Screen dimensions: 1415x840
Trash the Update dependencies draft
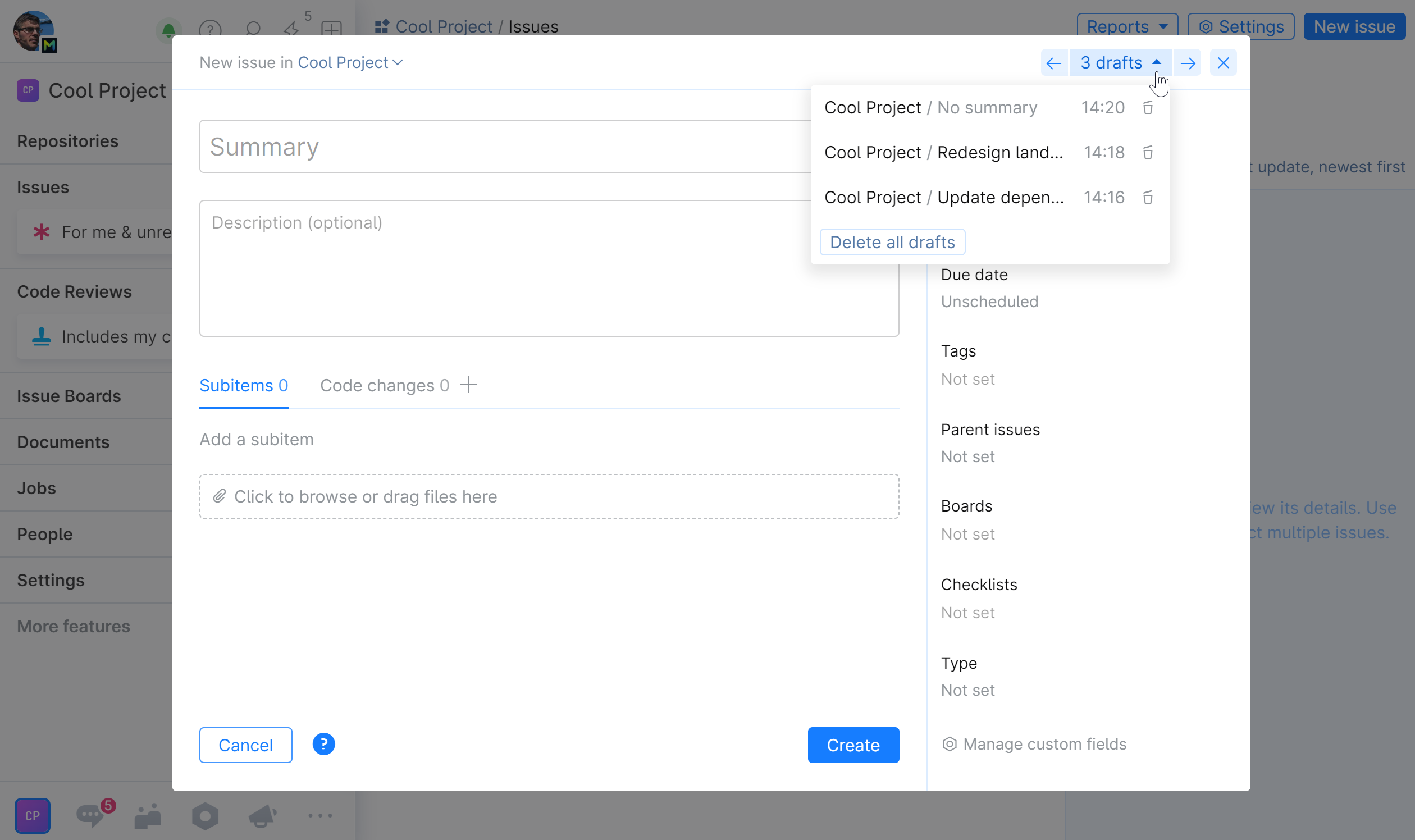pyautogui.click(x=1147, y=198)
